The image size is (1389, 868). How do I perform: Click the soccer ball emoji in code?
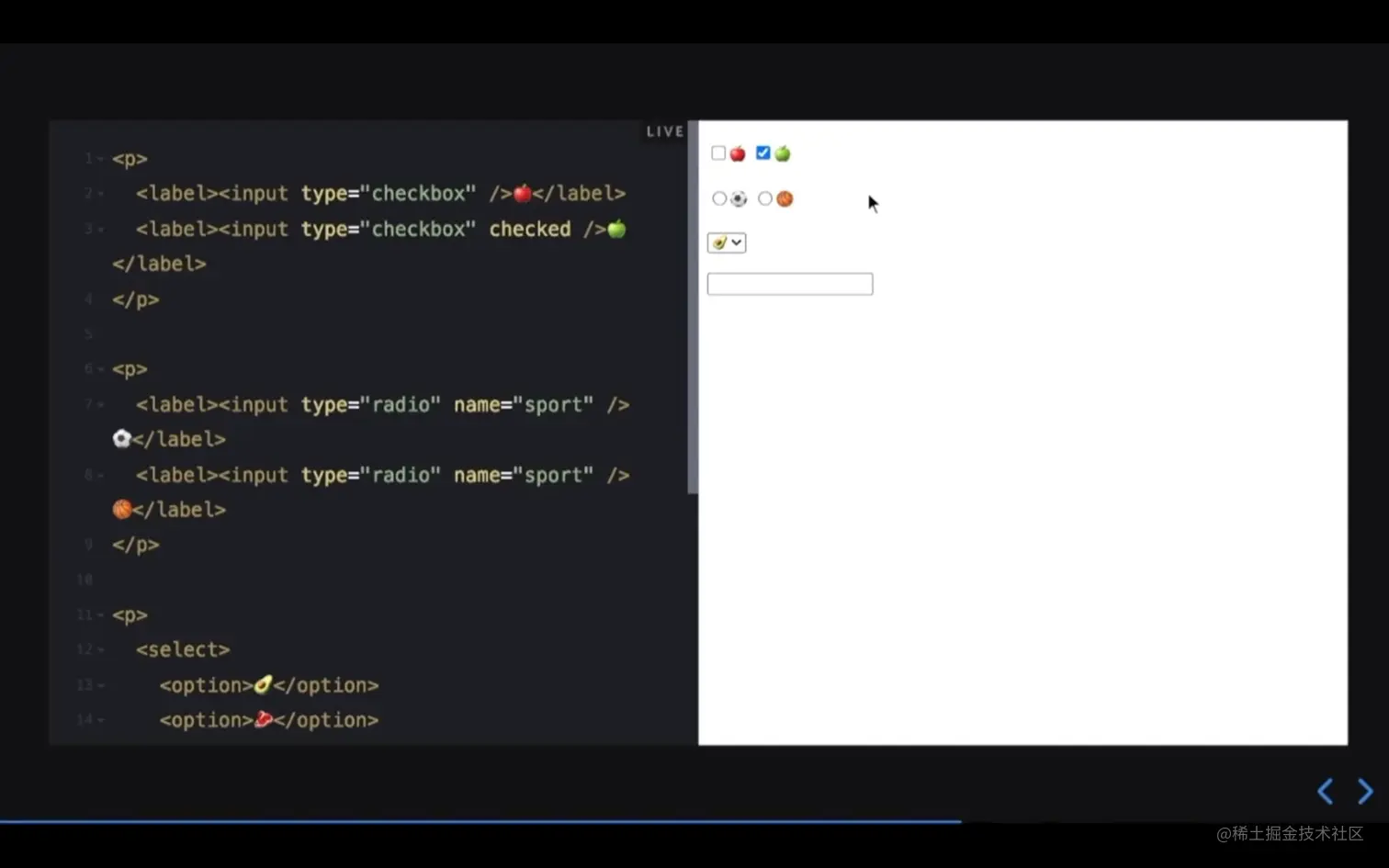click(x=122, y=438)
